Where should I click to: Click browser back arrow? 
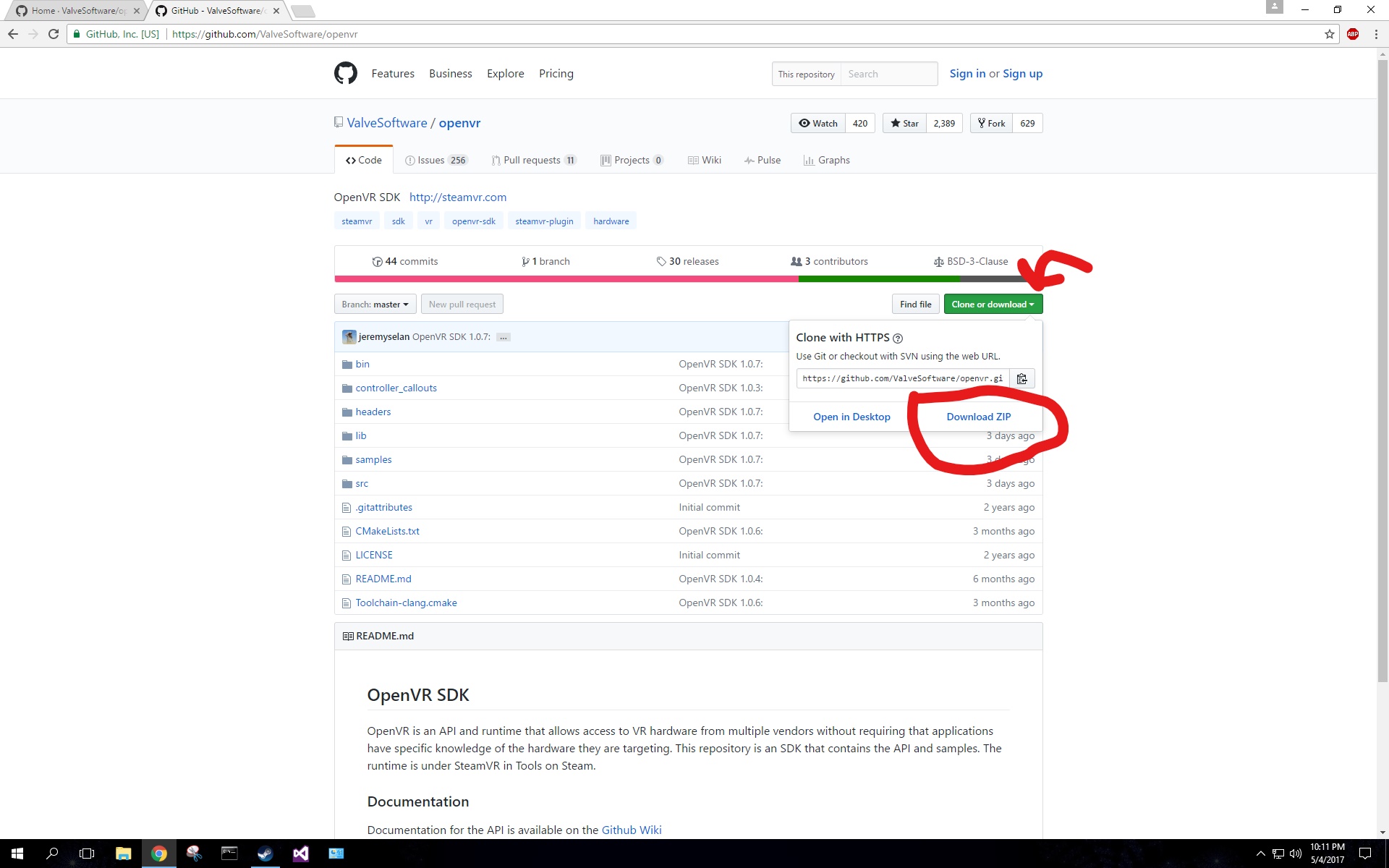[x=13, y=34]
